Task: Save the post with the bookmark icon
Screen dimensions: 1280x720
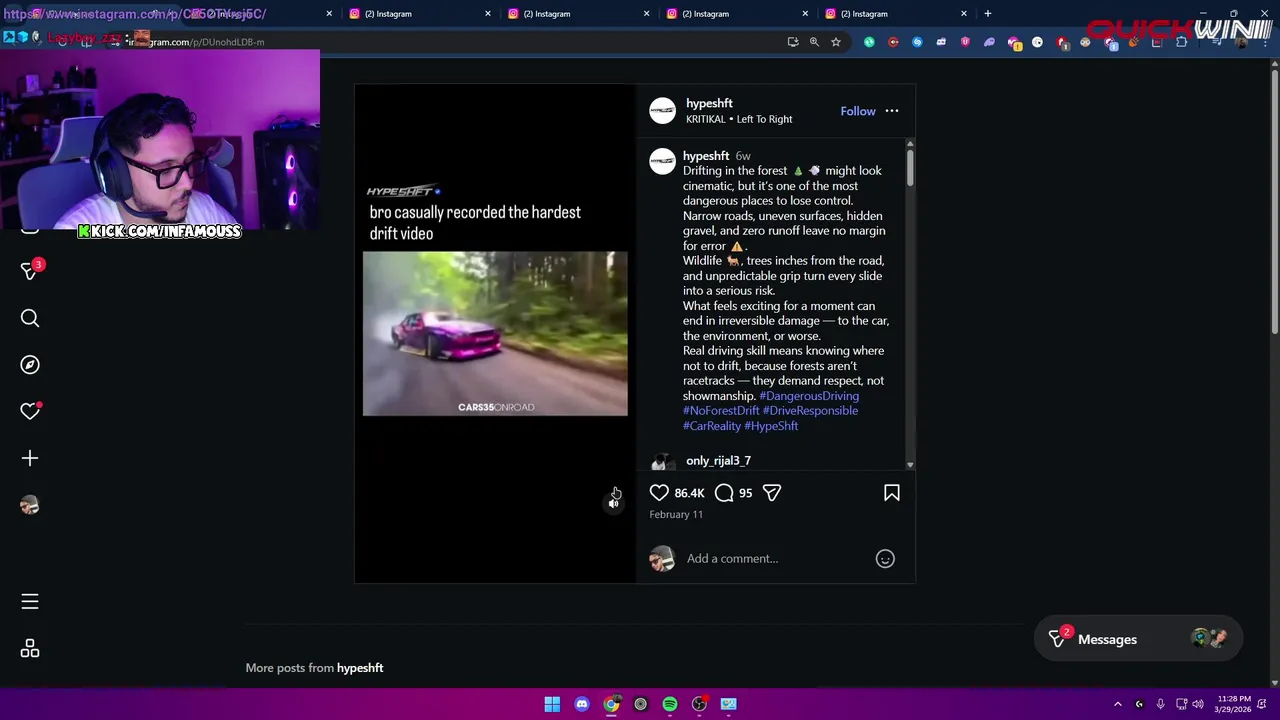Action: click(x=892, y=493)
